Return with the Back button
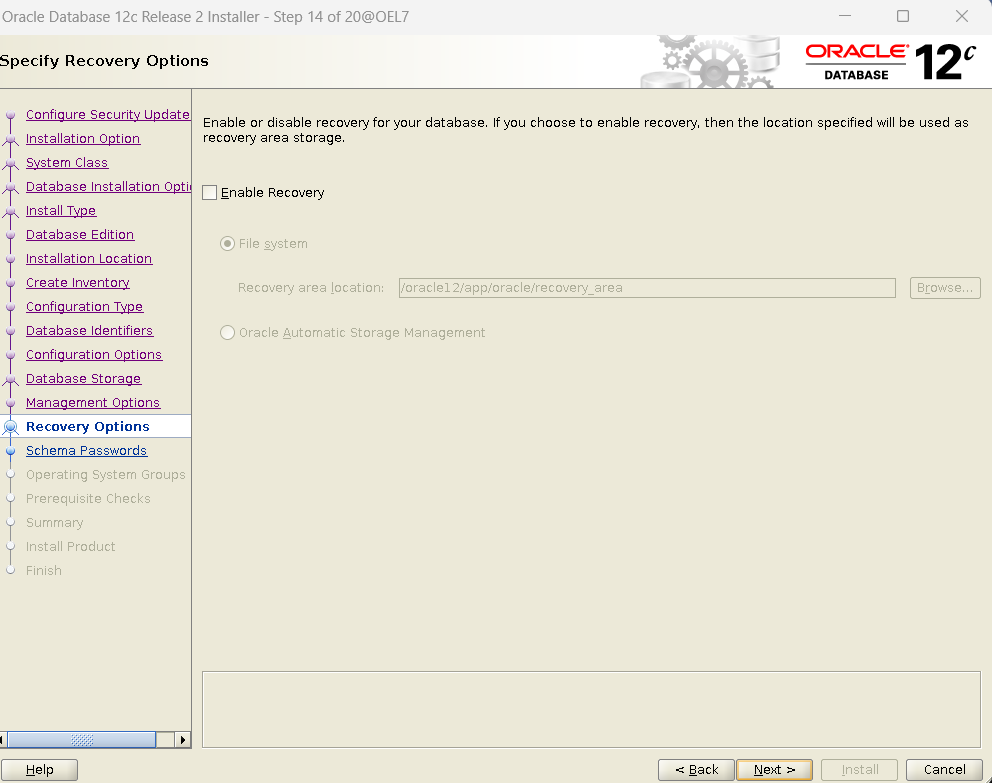 tap(696, 770)
